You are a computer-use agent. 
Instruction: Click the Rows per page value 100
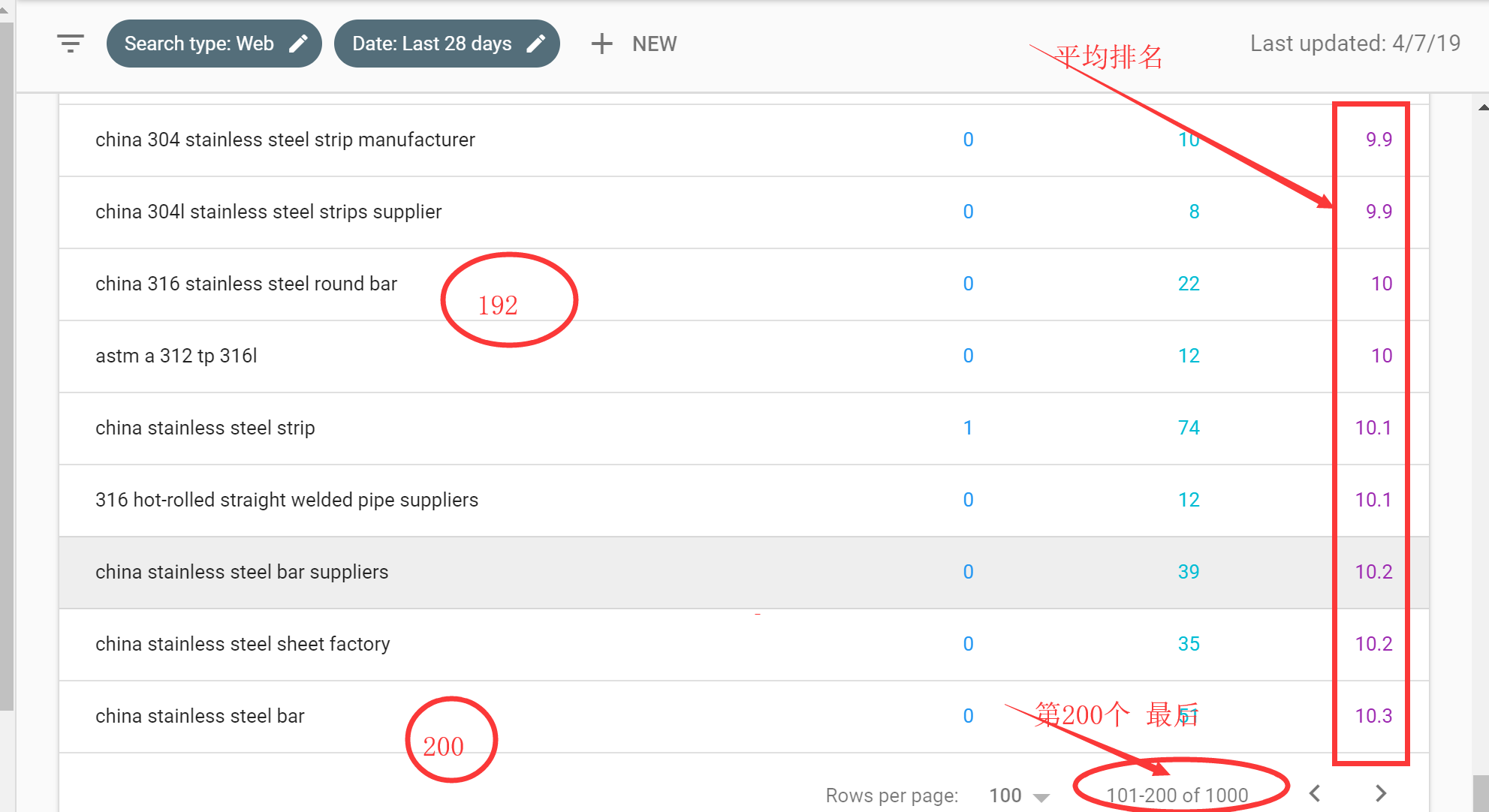point(1005,795)
